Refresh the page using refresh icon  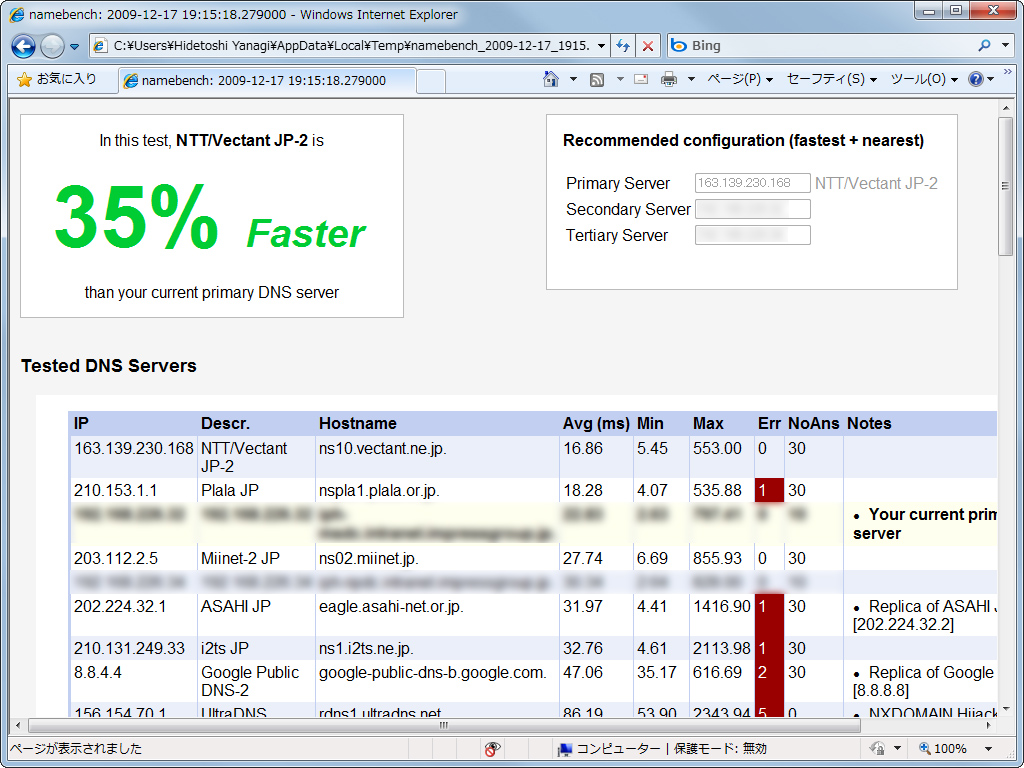click(x=622, y=46)
